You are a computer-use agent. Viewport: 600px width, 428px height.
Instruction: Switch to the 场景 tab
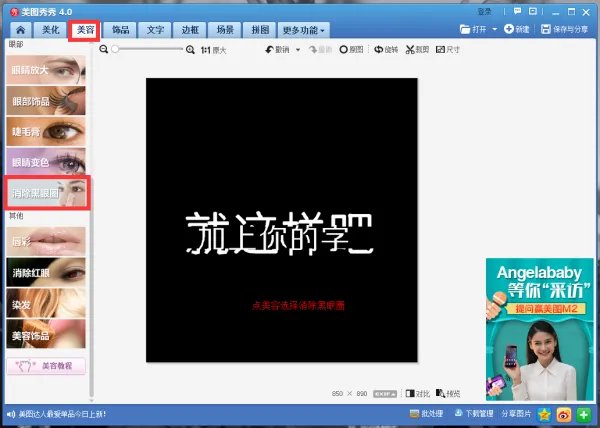(225, 30)
